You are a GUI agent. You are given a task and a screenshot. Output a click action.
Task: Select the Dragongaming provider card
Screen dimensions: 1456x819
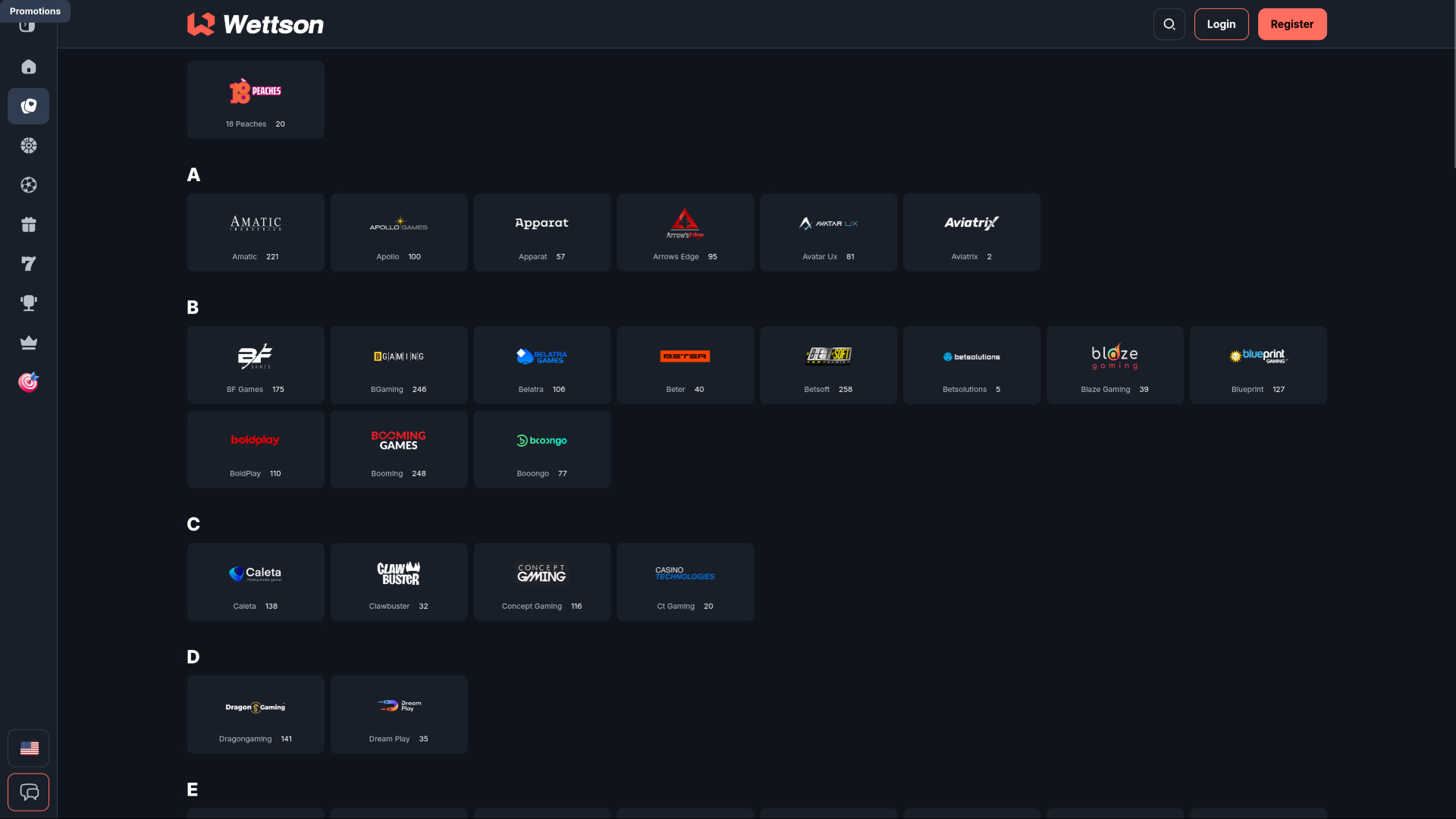click(x=256, y=714)
